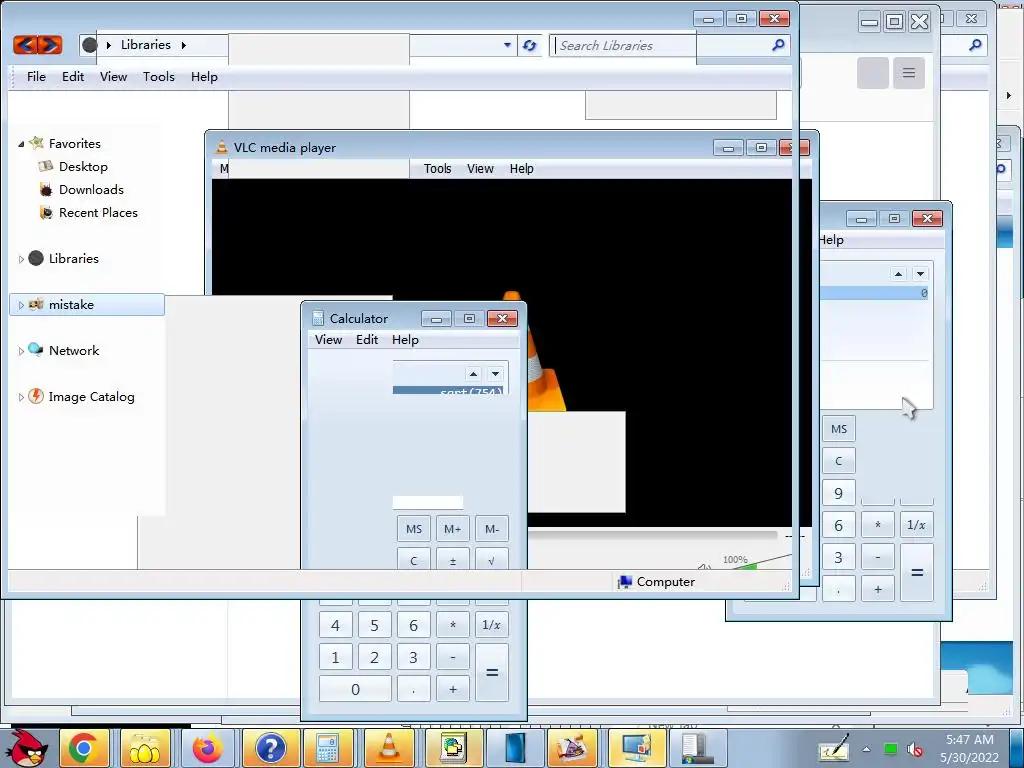Go back using the Explorer back arrow
This screenshot has height=768, width=1024.
25,44
